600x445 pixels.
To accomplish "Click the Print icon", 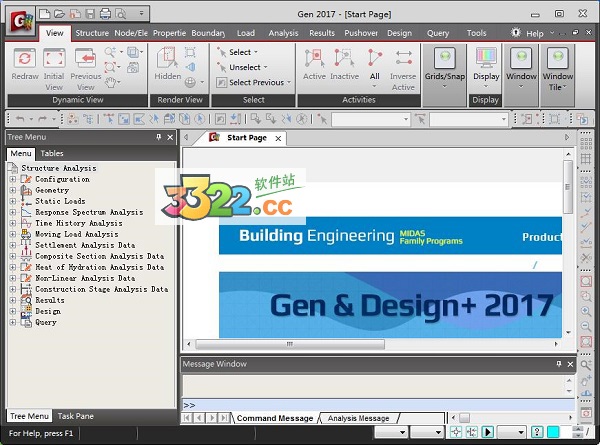I will [x=105, y=14].
